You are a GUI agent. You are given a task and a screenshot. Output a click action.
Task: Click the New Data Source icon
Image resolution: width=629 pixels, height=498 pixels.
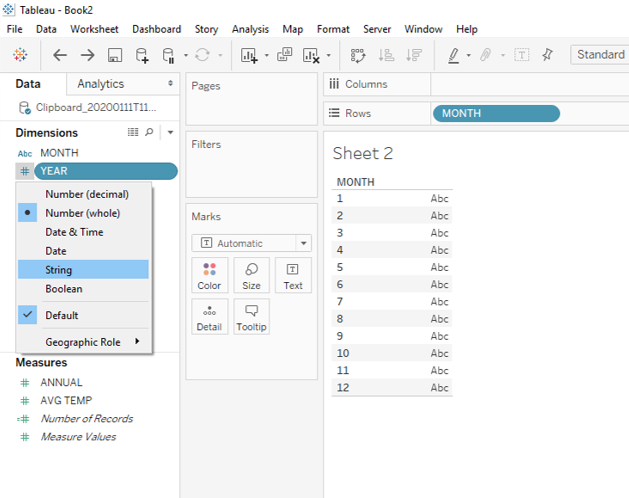pos(142,55)
